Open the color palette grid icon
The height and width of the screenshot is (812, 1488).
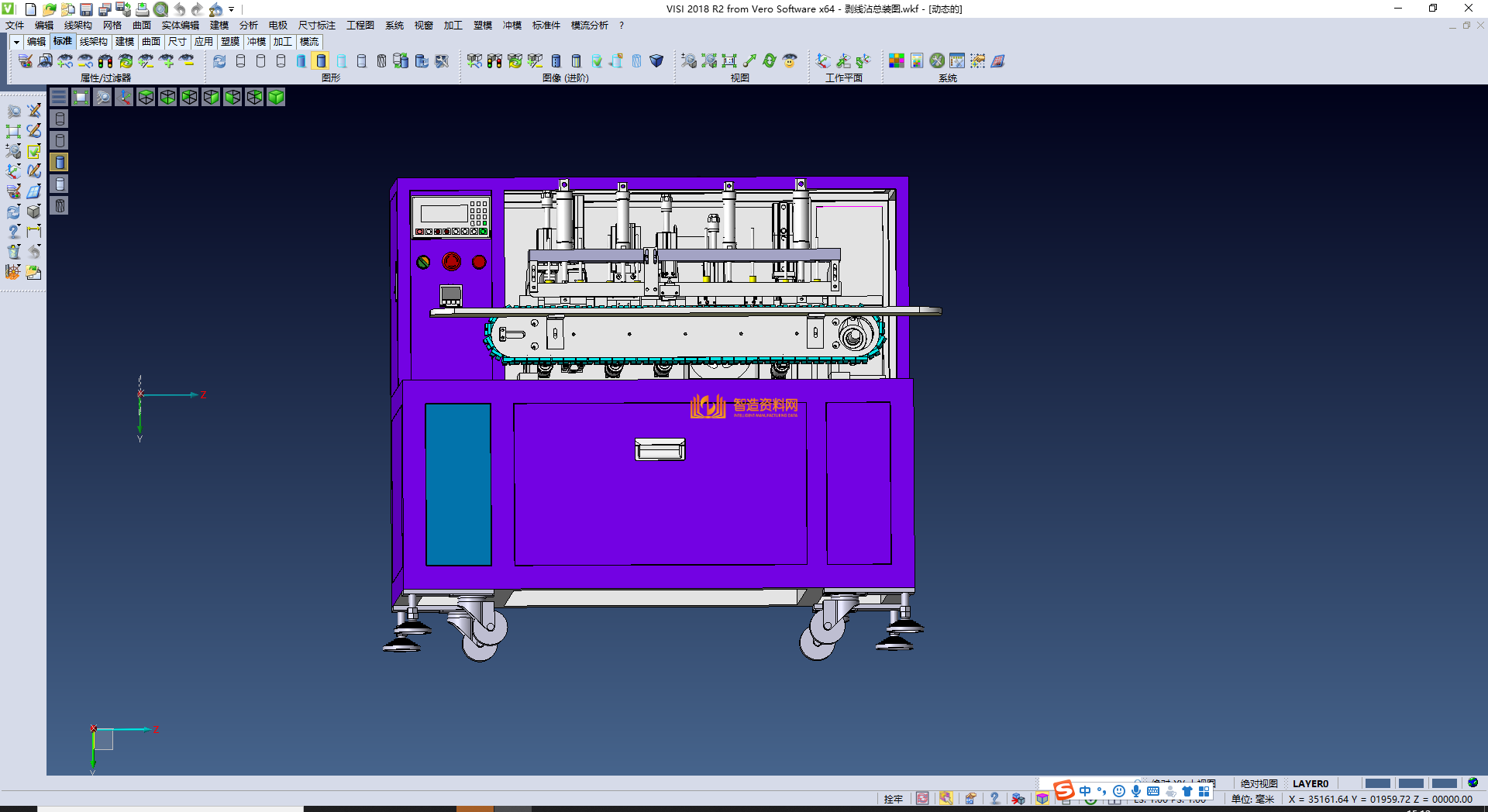click(x=897, y=60)
